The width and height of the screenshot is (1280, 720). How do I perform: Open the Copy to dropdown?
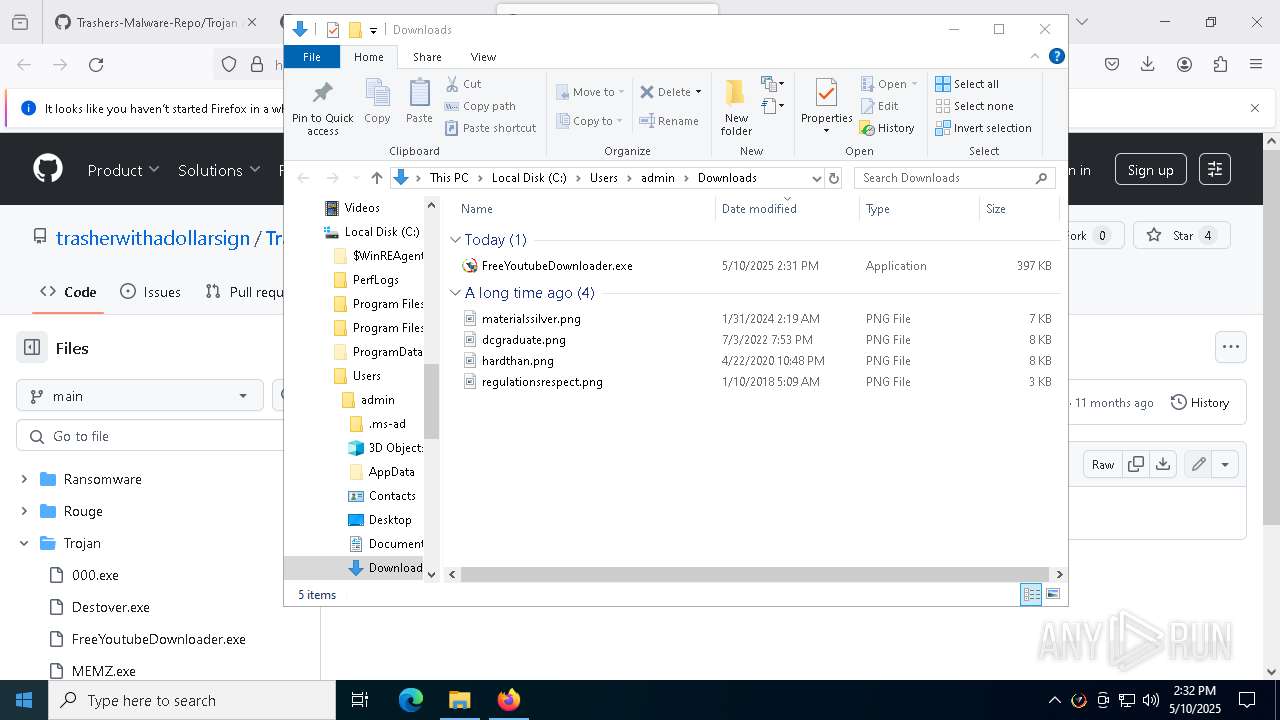590,121
